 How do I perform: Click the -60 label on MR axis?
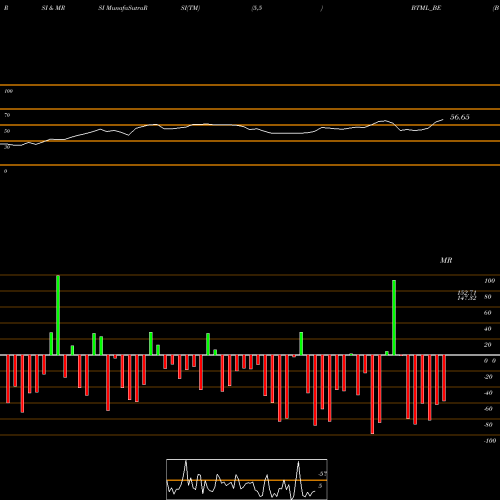tap(488, 409)
